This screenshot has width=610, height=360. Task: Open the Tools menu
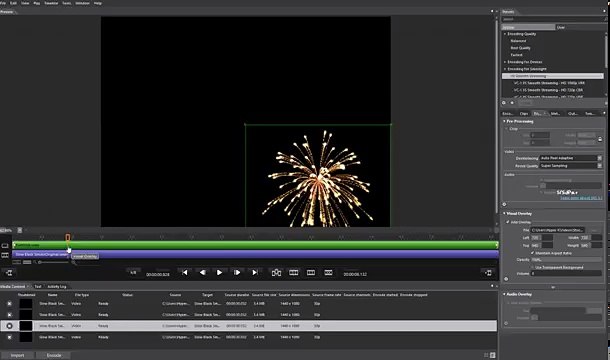67,3
